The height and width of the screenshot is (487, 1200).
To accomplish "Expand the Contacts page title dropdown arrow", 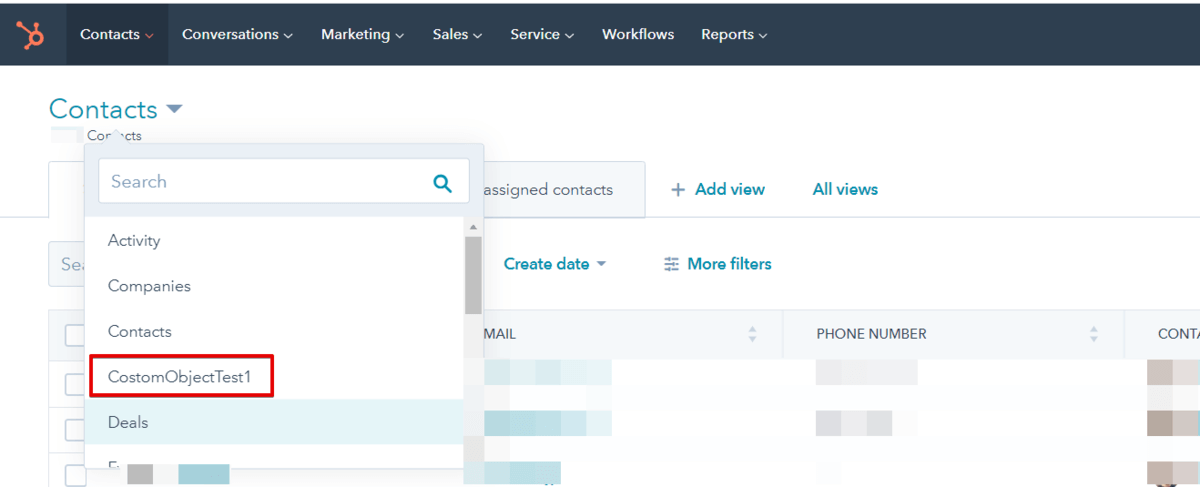I will click(x=175, y=109).
